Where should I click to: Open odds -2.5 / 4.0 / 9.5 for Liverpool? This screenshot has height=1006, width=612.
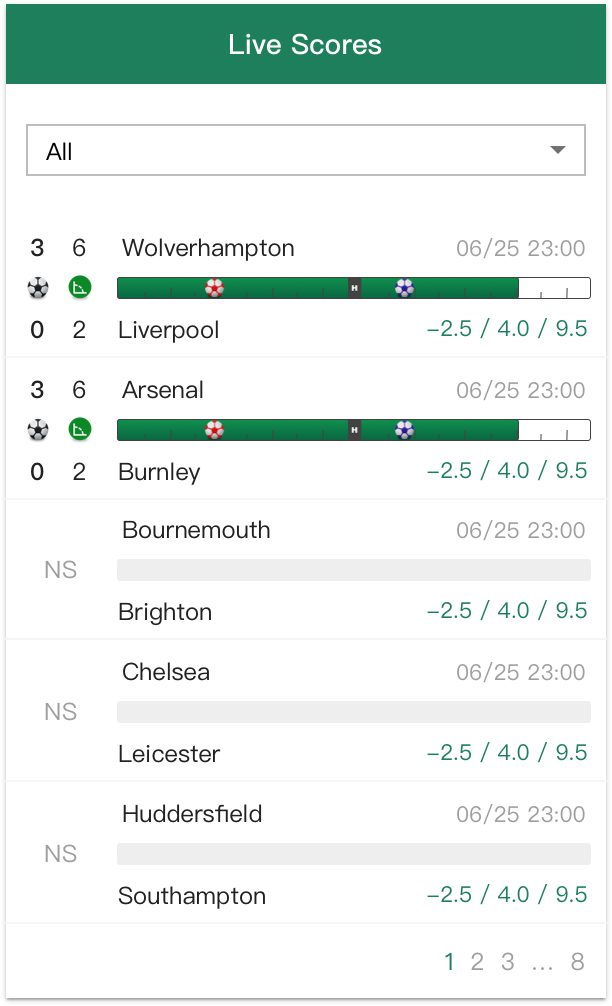[x=510, y=329]
